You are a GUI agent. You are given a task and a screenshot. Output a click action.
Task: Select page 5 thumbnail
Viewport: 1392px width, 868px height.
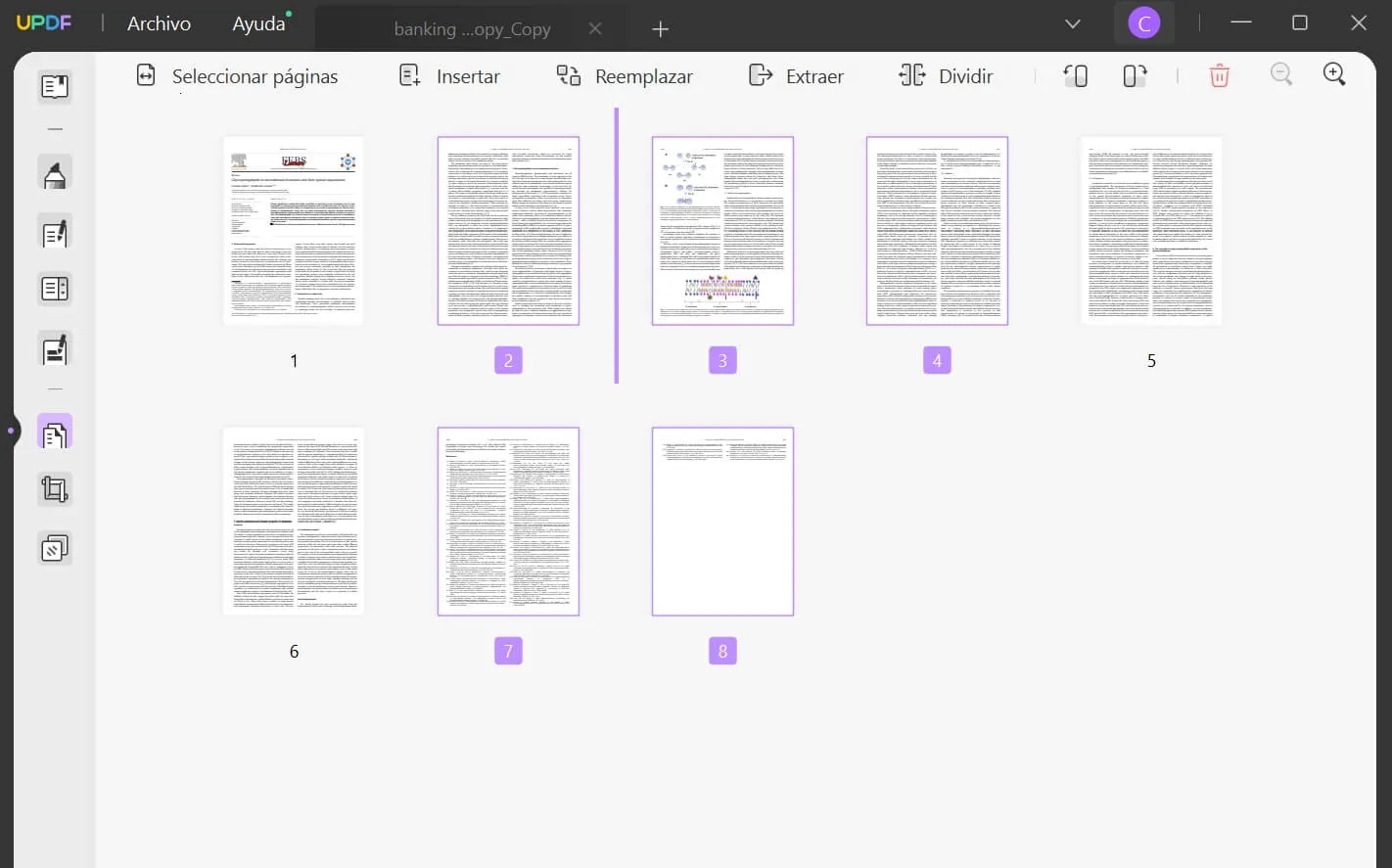tap(1151, 231)
